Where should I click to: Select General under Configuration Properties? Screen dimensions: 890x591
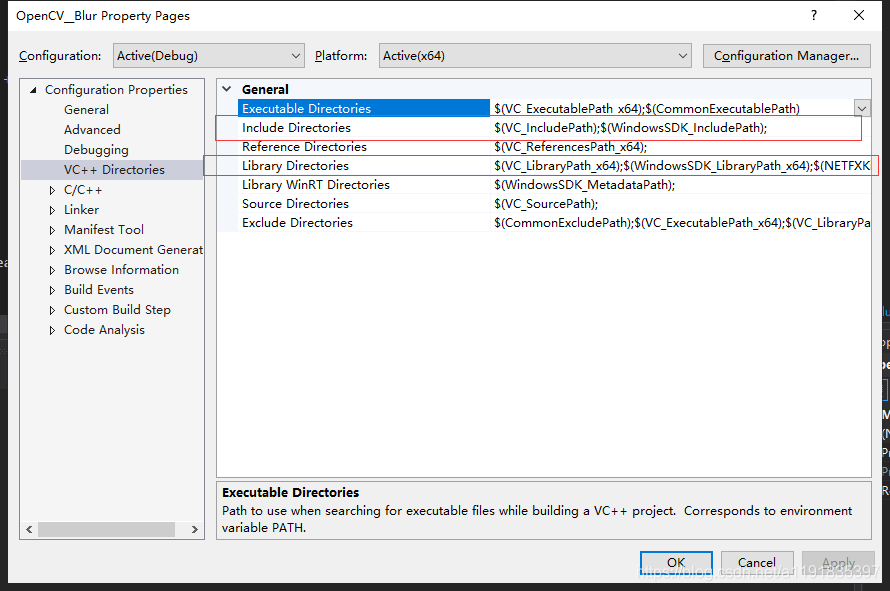86,110
